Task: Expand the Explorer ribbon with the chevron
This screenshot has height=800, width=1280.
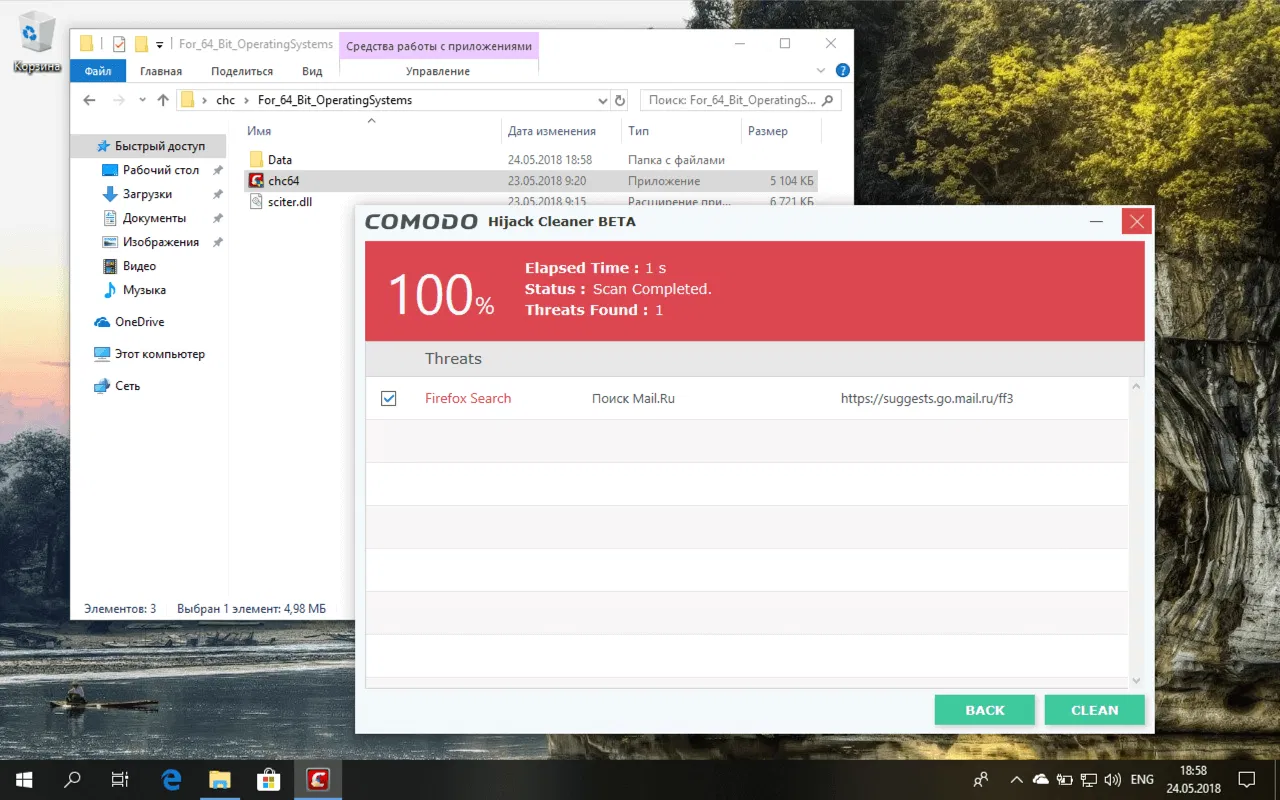Action: pyautogui.click(x=821, y=71)
